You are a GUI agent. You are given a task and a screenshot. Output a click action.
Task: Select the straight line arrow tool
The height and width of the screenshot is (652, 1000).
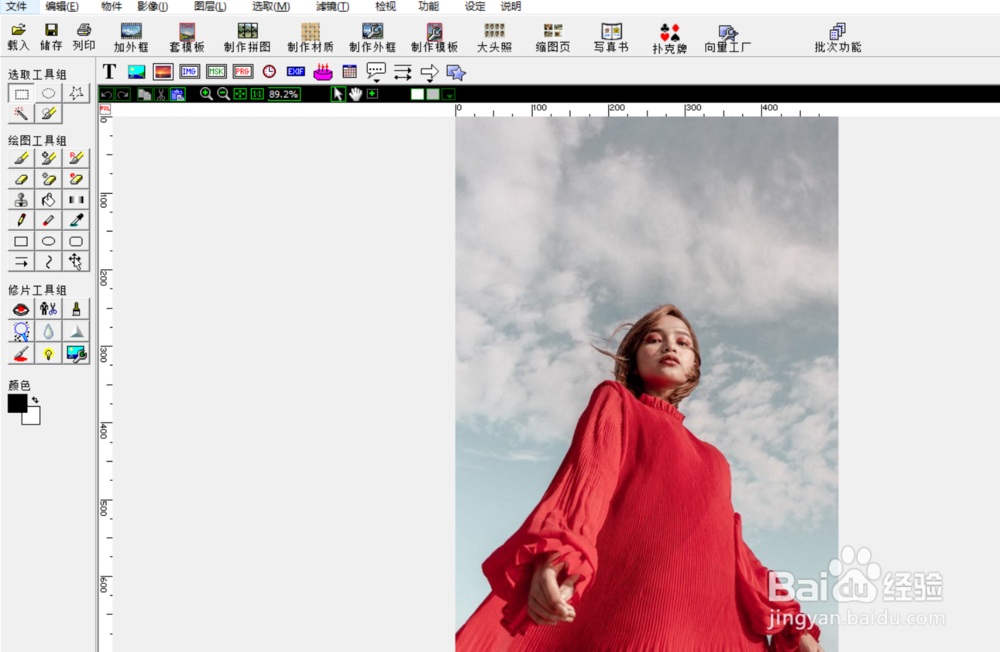tap(21, 262)
